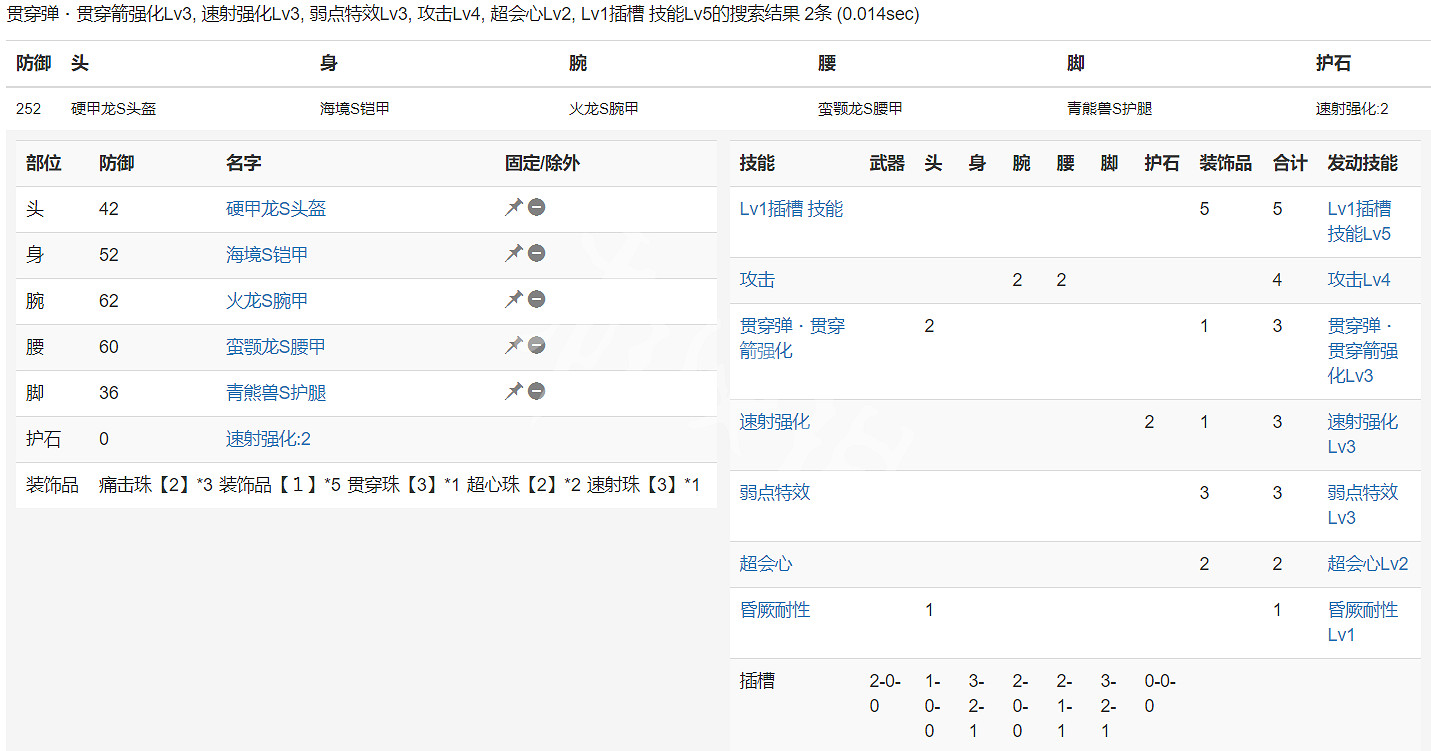
Task: Exclude 青熊兽S护腿 using the minus icon
Action: pyautogui.click(x=537, y=392)
